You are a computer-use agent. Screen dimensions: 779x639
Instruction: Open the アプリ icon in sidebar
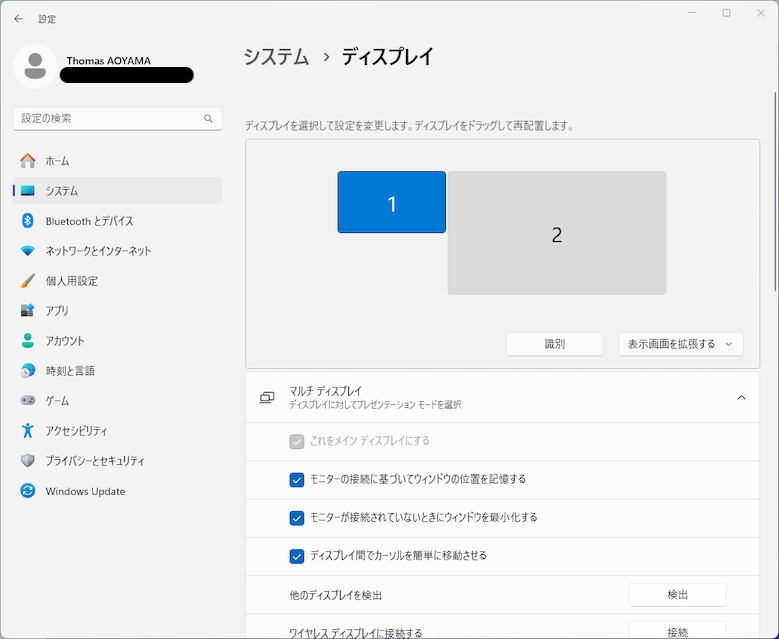coord(28,311)
